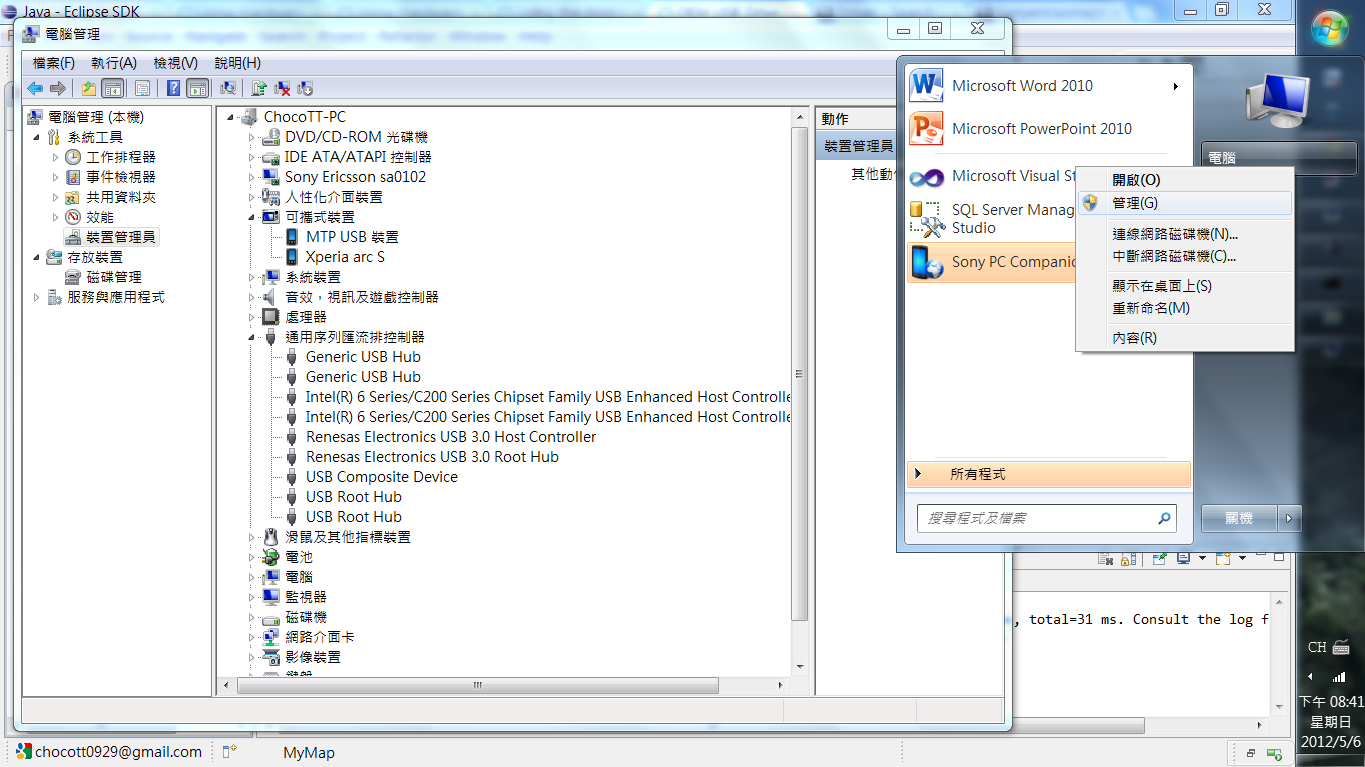The image size is (1365, 767).
Task: Show hidden system tray icons arrow
Action: (1310, 677)
